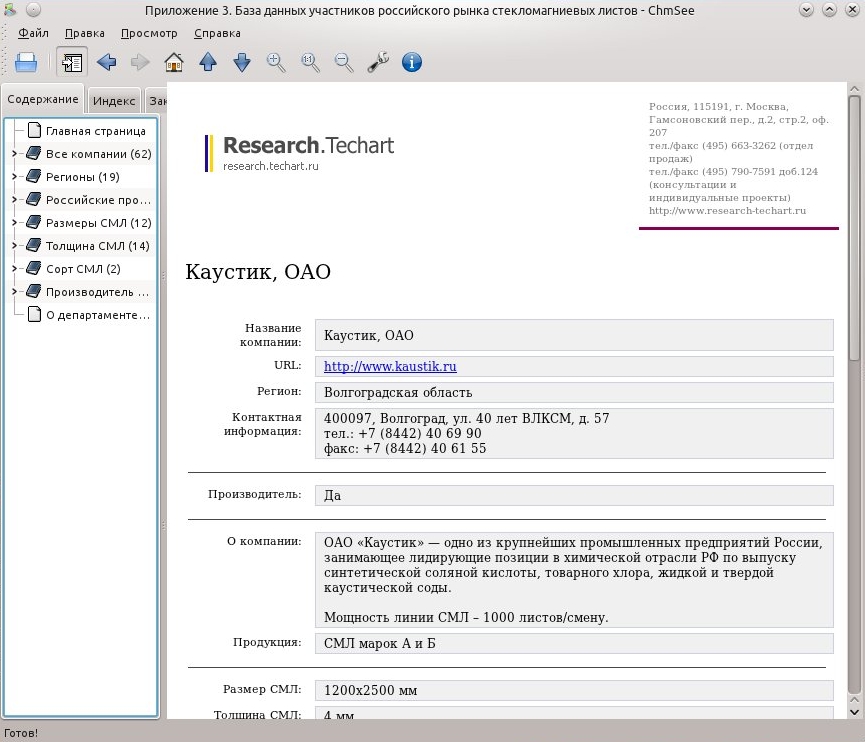Image resolution: width=865 pixels, height=742 pixels.
Task: Reset zoom with the 1:1 magnifier
Action: pyautogui.click(x=310, y=62)
